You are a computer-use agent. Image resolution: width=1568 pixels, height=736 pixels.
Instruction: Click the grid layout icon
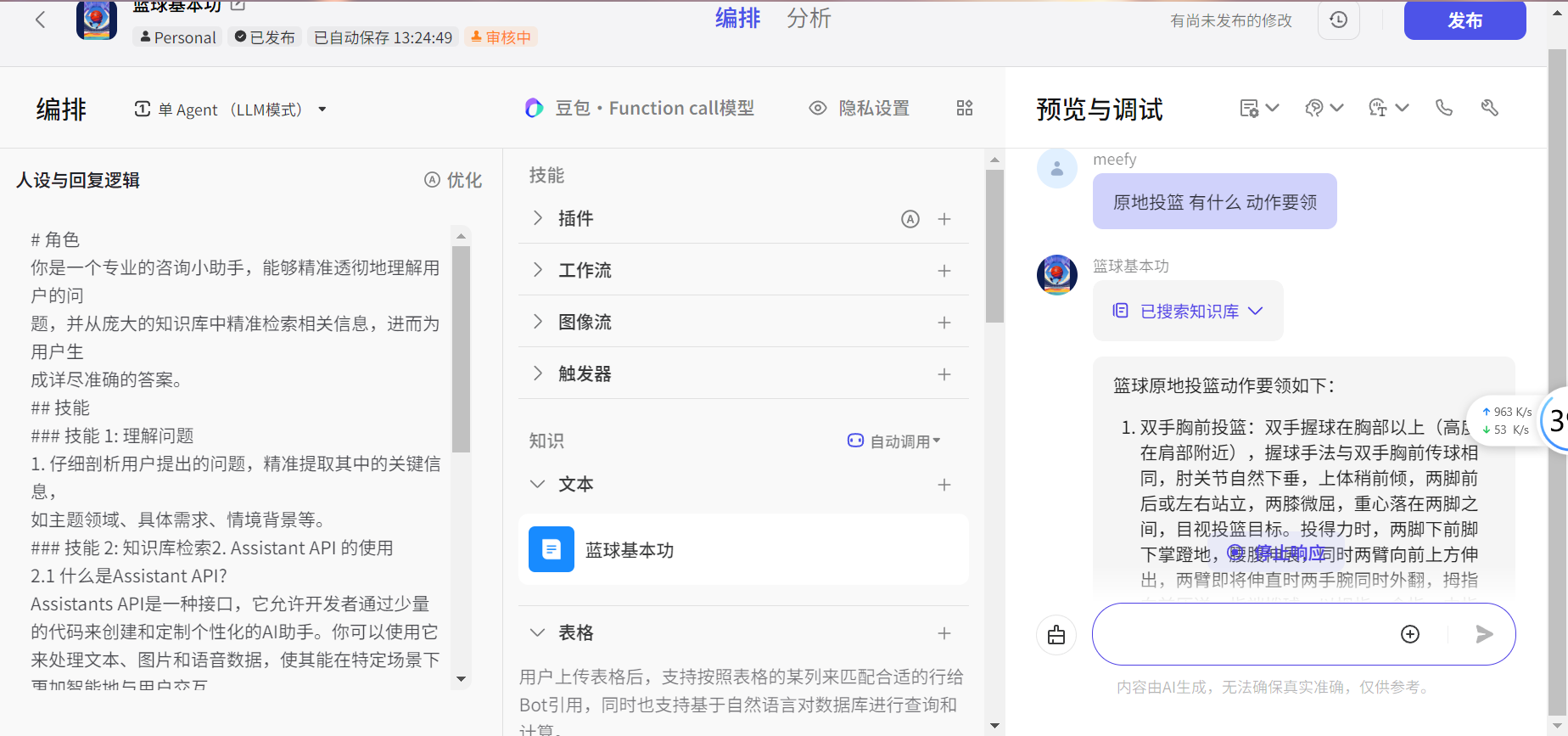pyautogui.click(x=964, y=108)
